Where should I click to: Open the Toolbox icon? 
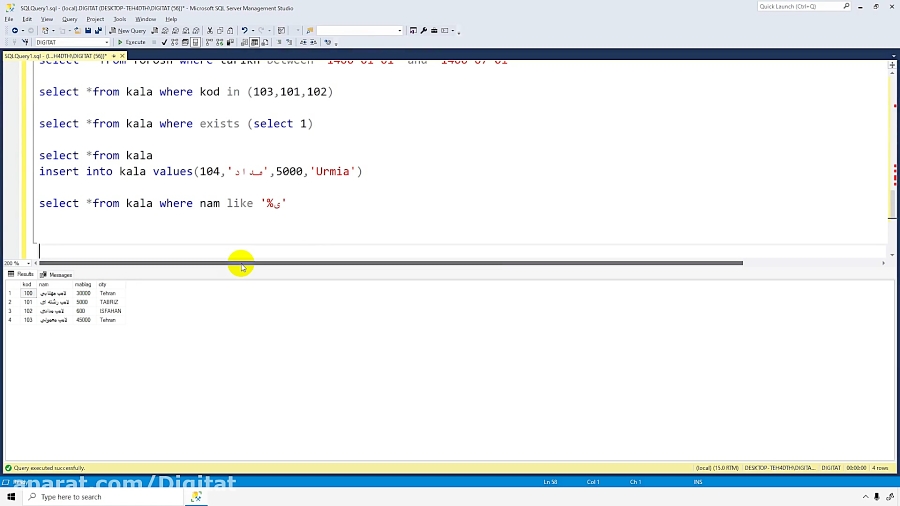click(x=434, y=30)
